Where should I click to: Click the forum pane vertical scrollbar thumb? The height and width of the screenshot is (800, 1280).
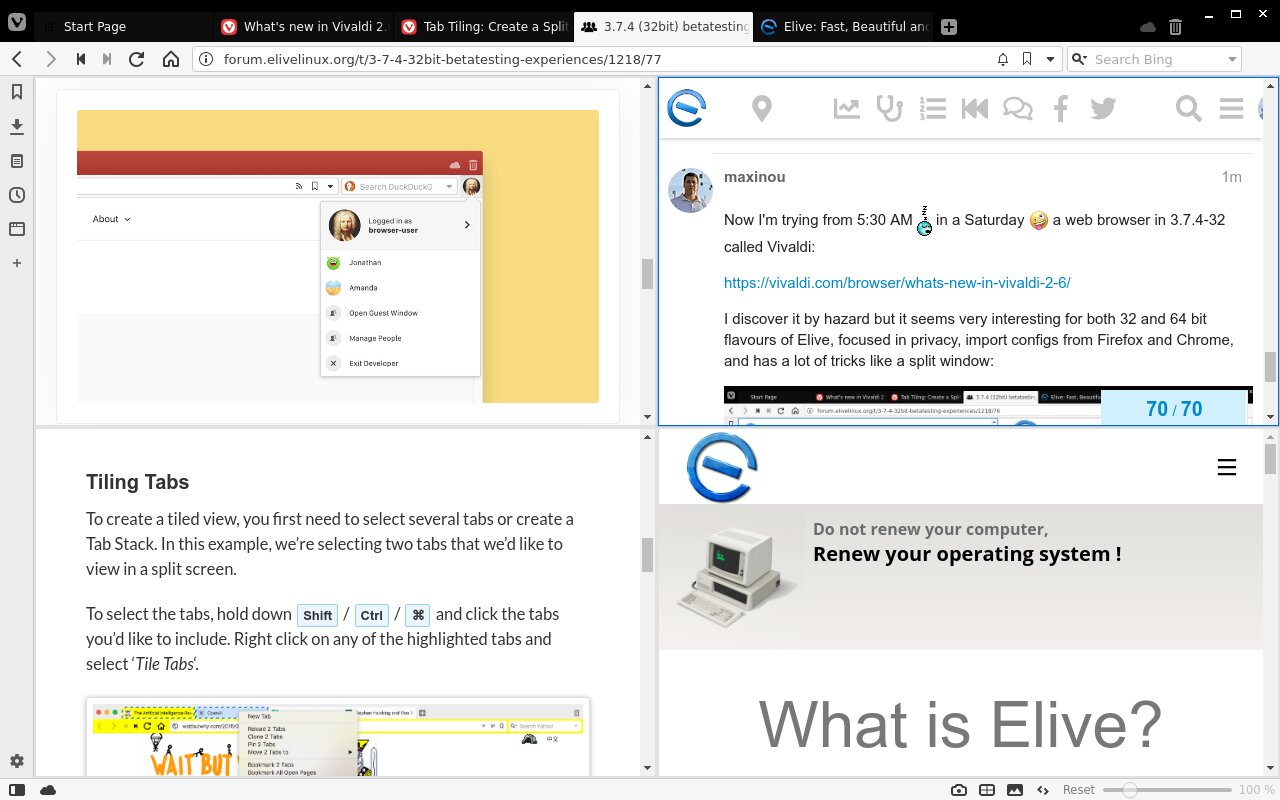1271,367
